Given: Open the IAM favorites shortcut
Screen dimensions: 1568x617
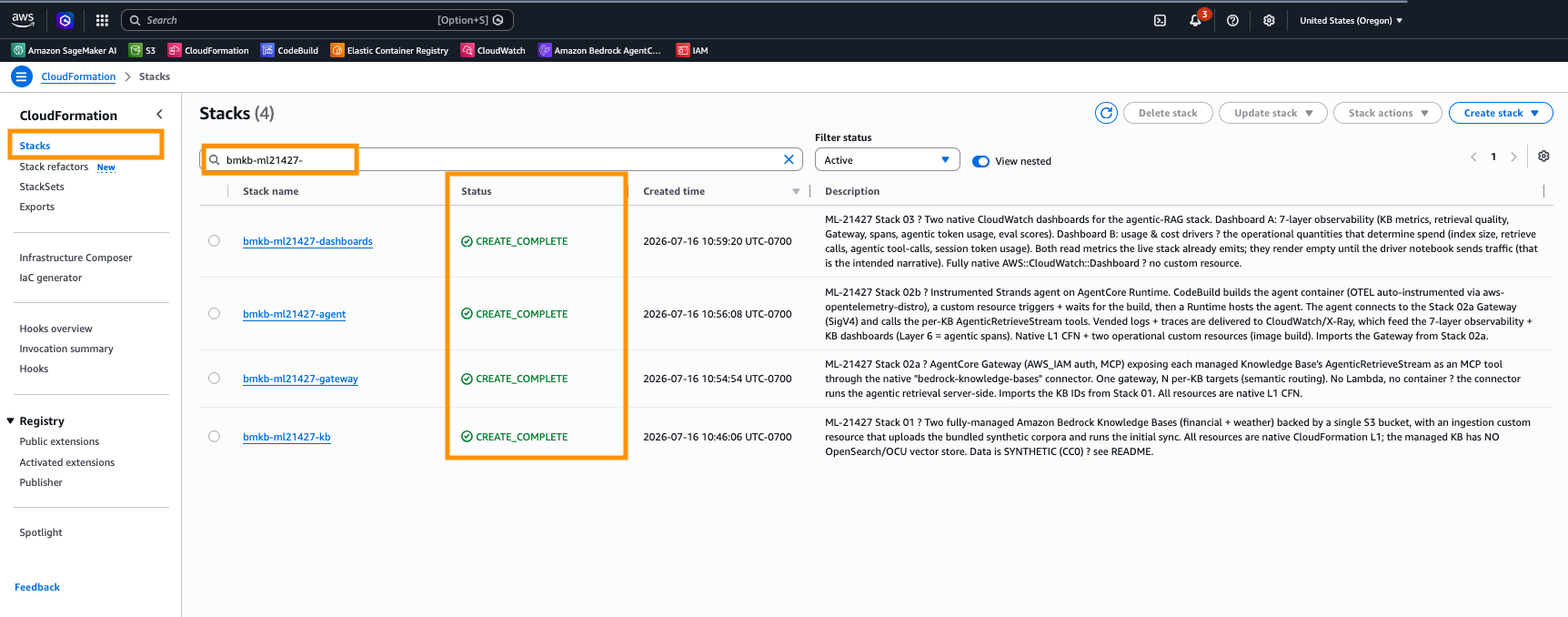Looking at the screenshot, I should coord(692,50).
